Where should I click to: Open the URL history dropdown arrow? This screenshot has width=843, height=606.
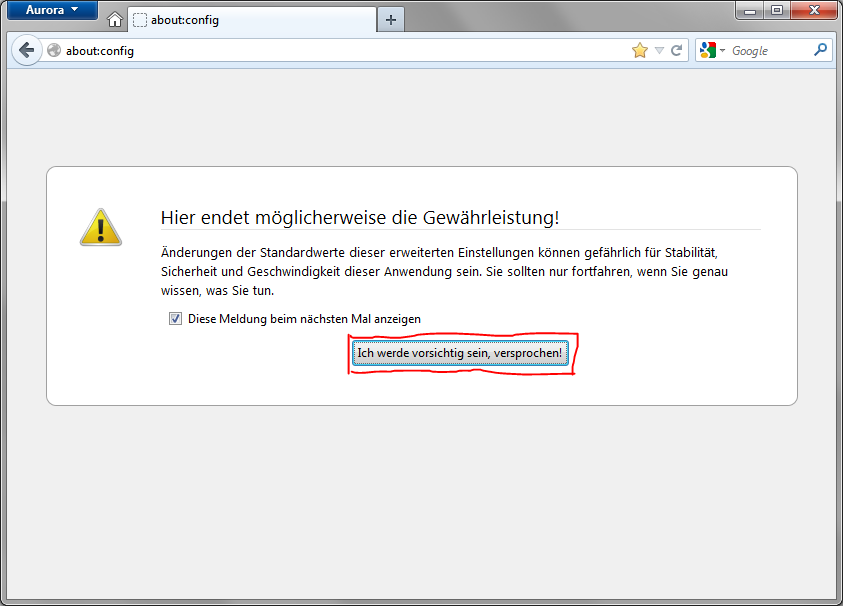coord(660,51)
